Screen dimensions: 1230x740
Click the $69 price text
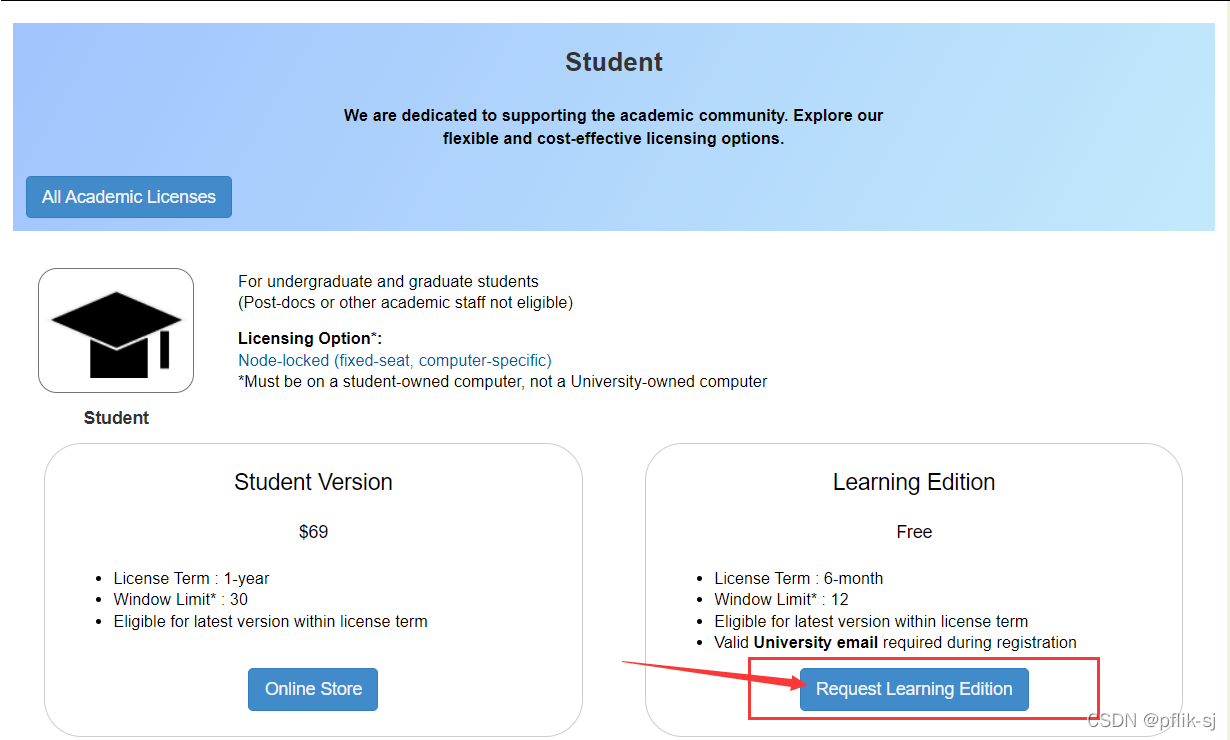click(x=313, y=532)
